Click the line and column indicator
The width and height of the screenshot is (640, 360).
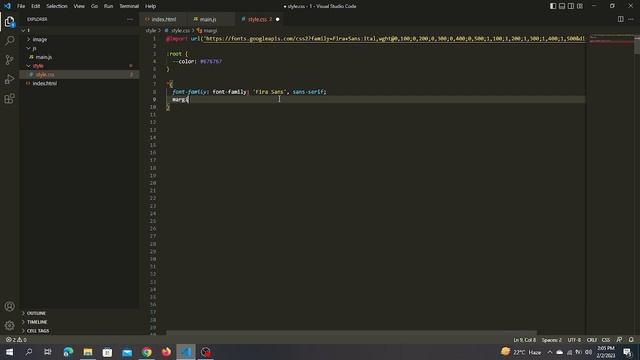[x=524, y=340]
